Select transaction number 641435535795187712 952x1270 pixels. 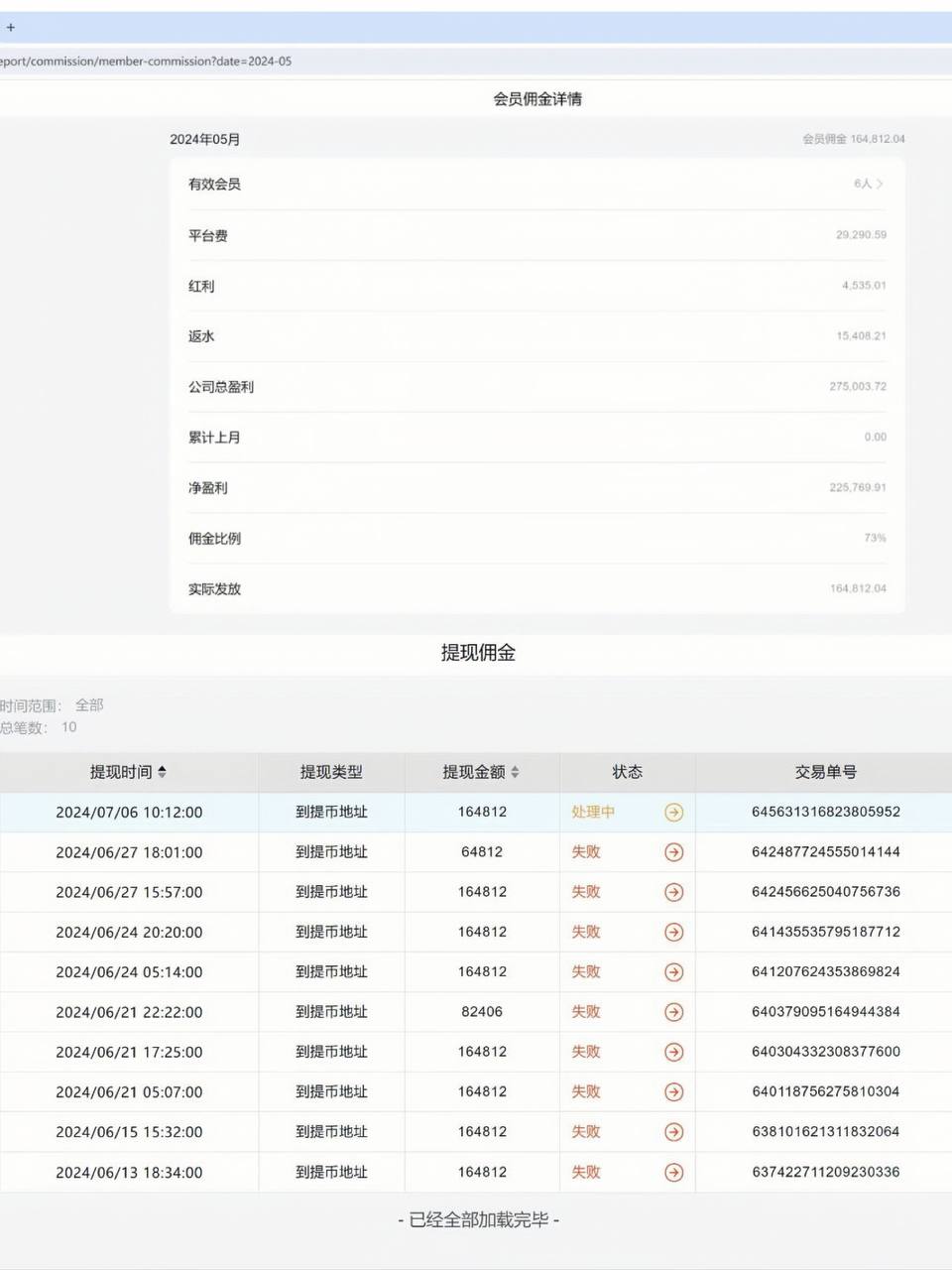coord(826,932)
